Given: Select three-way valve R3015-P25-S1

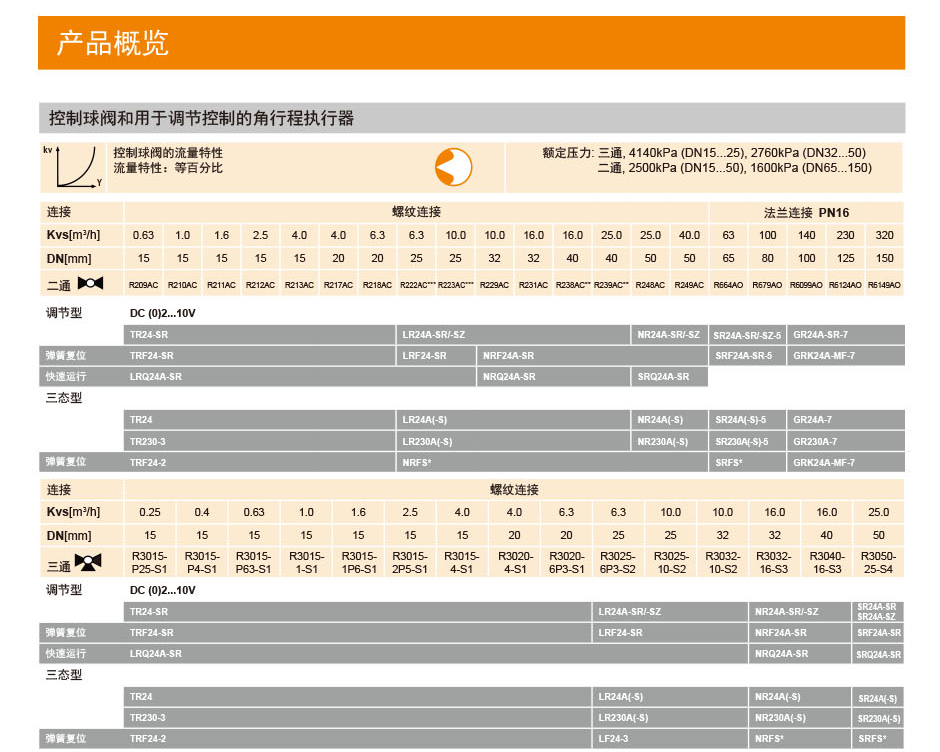Looking at the screenshot, I should (x=149, y=563).
